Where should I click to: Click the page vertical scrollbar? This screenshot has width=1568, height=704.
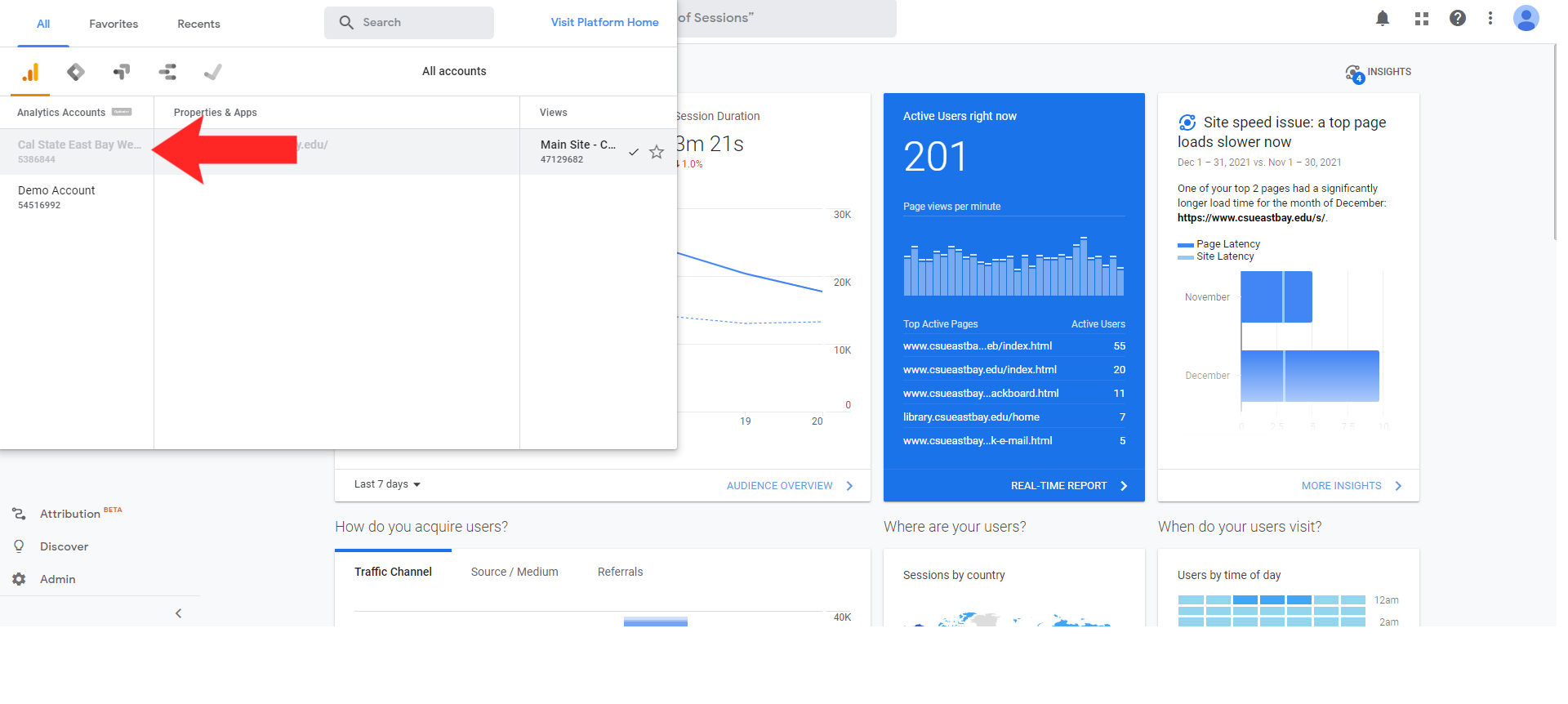[1554, 142]
